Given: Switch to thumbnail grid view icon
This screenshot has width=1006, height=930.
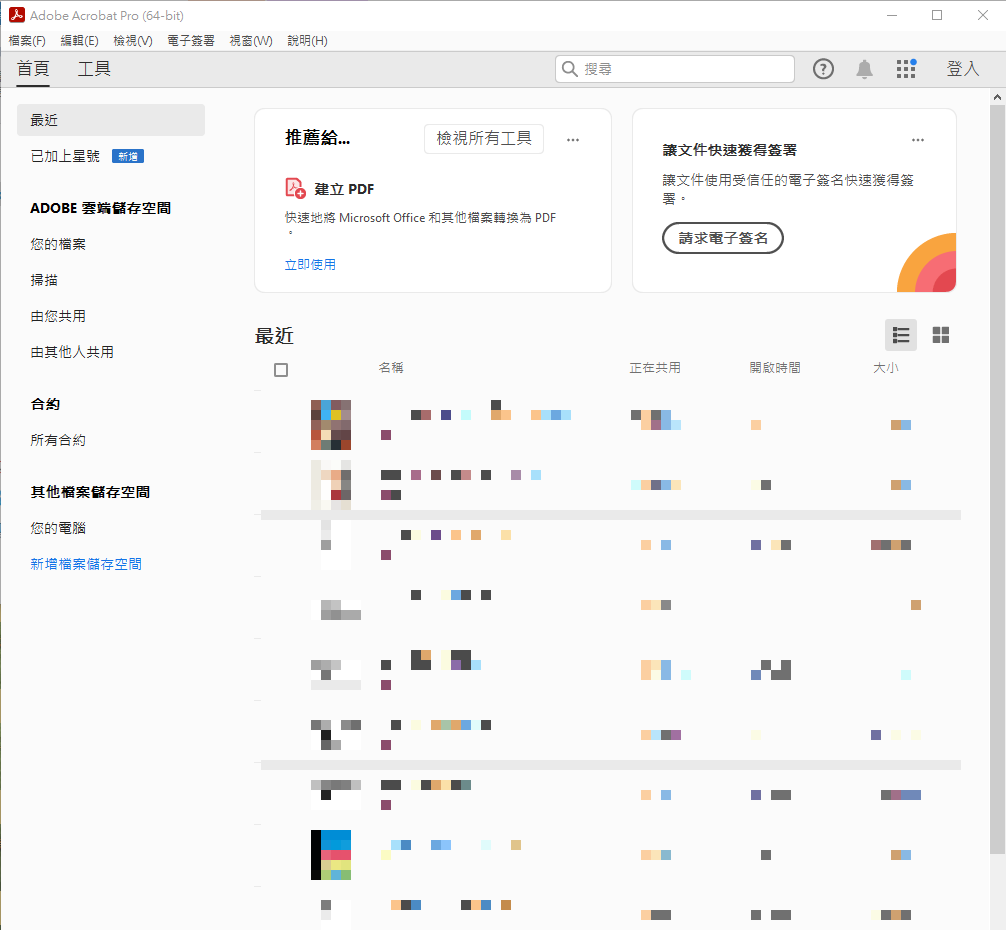Looking at the screenshot, I should pos(940,335).
